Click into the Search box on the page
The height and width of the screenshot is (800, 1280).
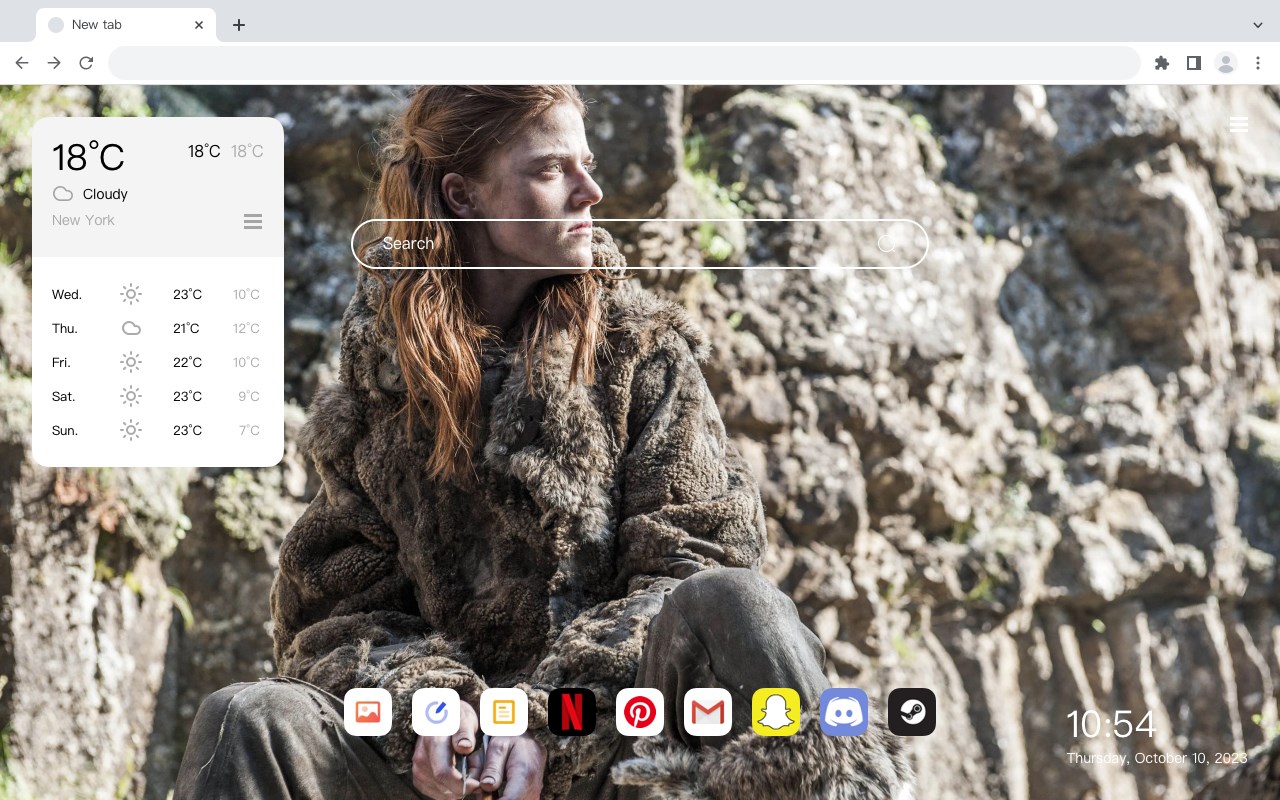pos(640,244)
